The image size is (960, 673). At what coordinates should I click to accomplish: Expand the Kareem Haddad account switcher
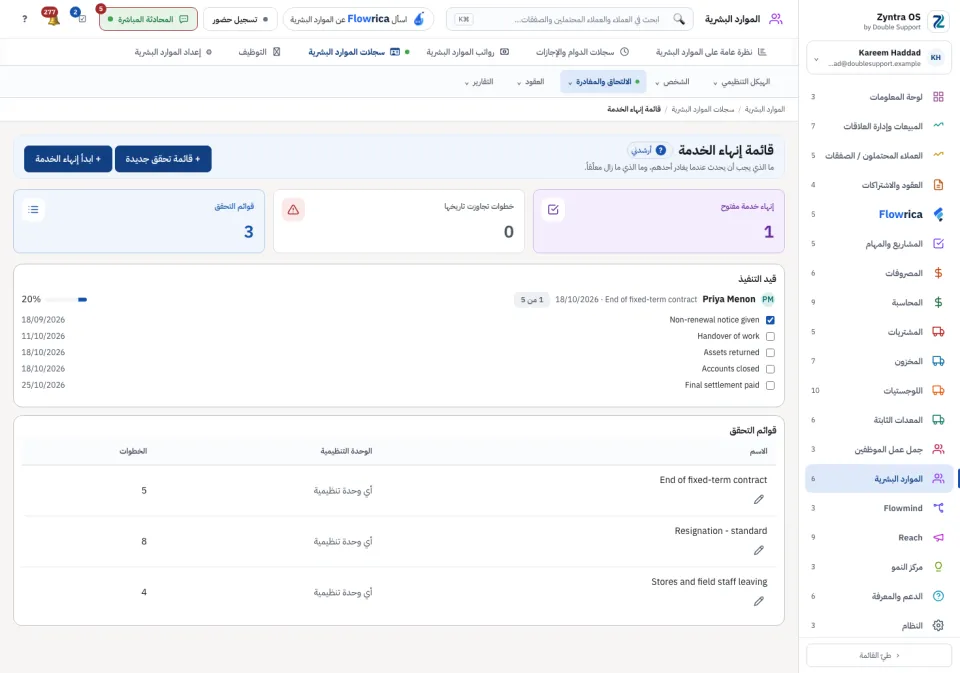(879, 58)
